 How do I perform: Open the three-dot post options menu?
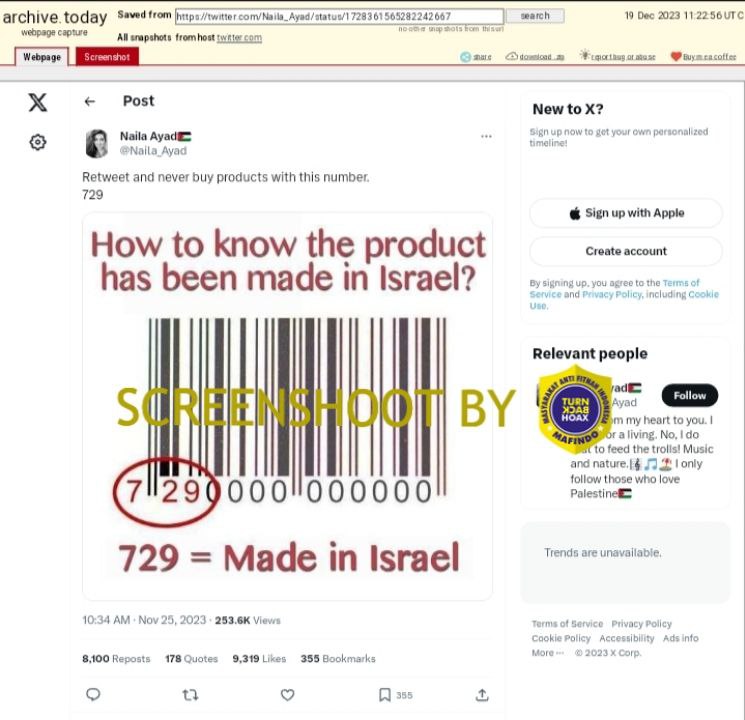[x=486, y=136]
